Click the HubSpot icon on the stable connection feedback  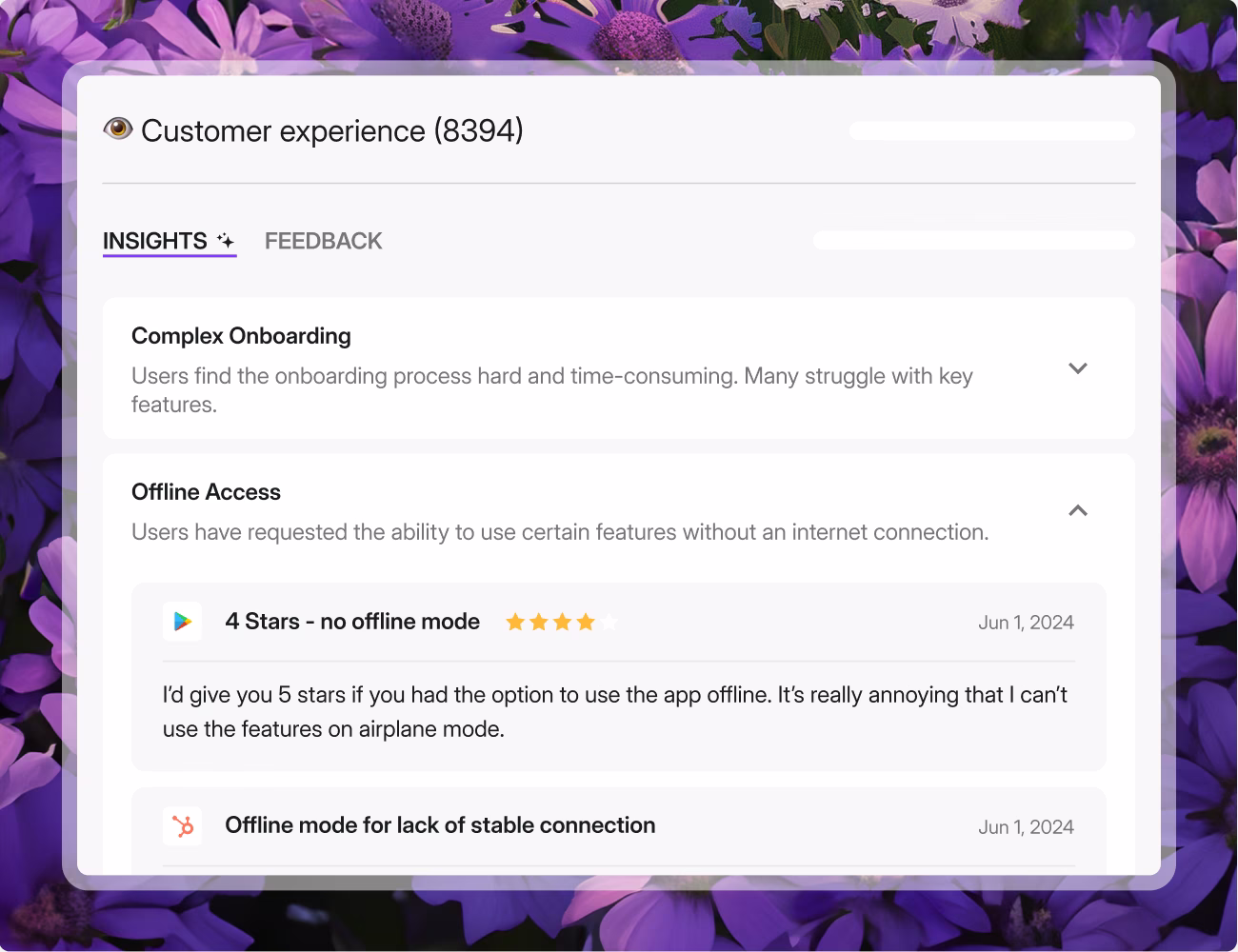(x=182, y=826)
